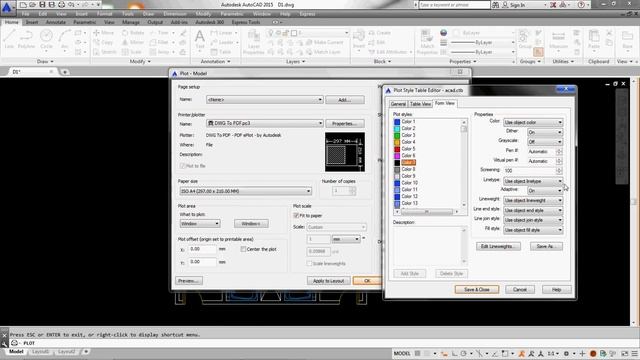The height and width of the screenshot is (360, 640).
Task: Open the Output ribbon tab
Action: coord(155,22)
